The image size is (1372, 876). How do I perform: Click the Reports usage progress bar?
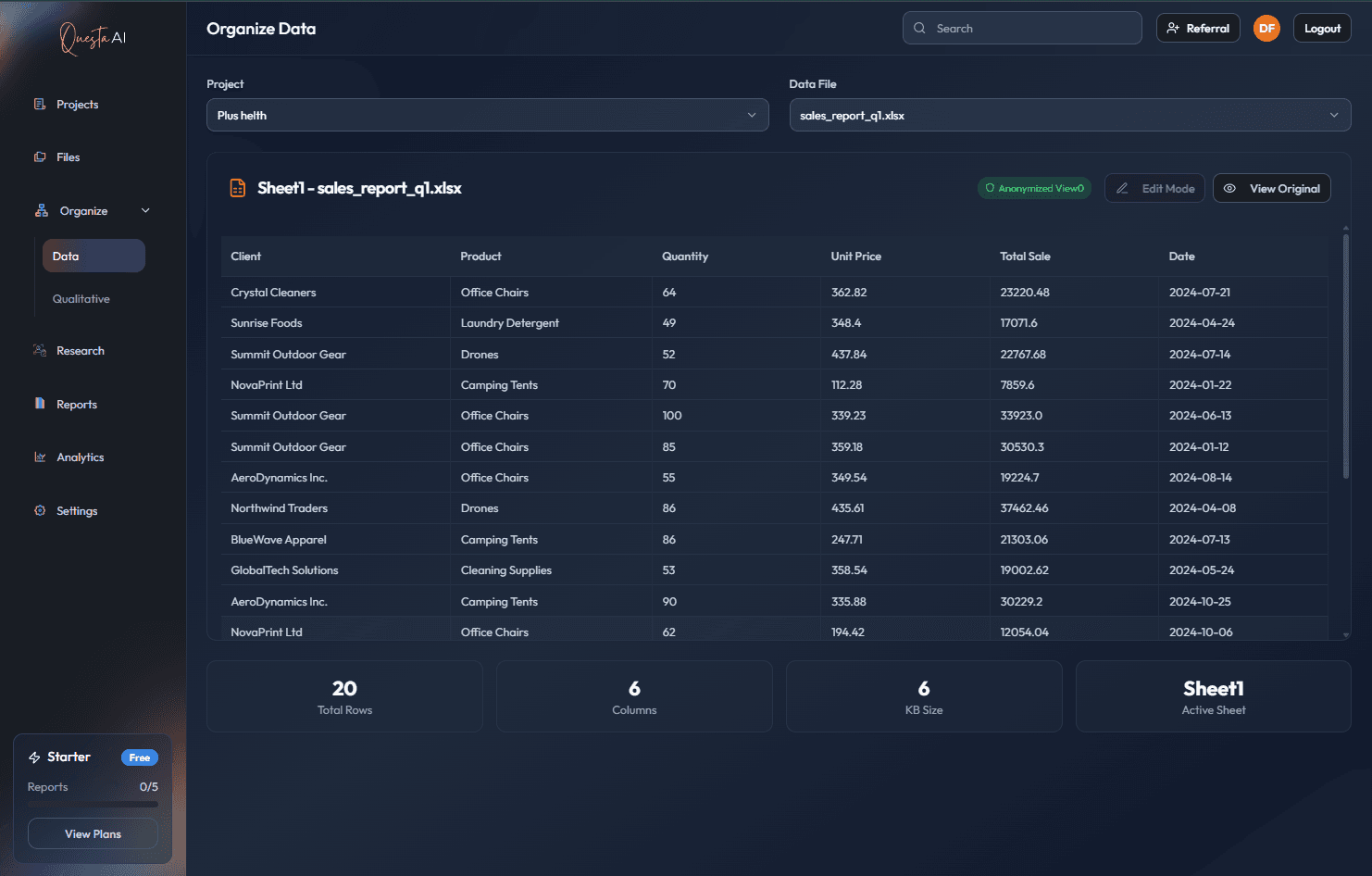coord(93,804)
